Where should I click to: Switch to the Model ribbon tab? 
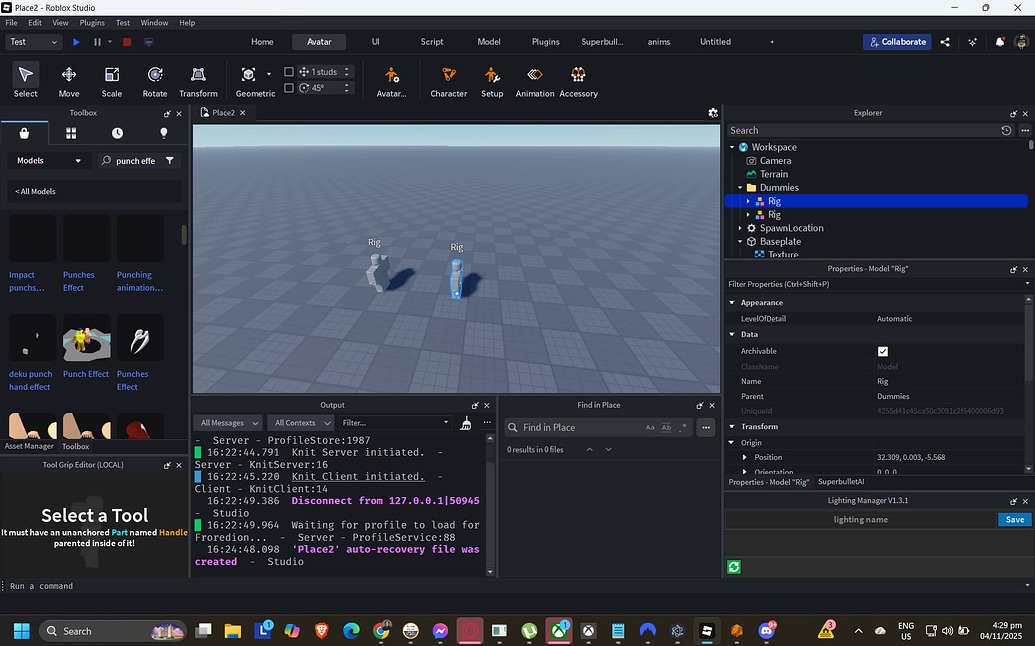coord(489,42)
